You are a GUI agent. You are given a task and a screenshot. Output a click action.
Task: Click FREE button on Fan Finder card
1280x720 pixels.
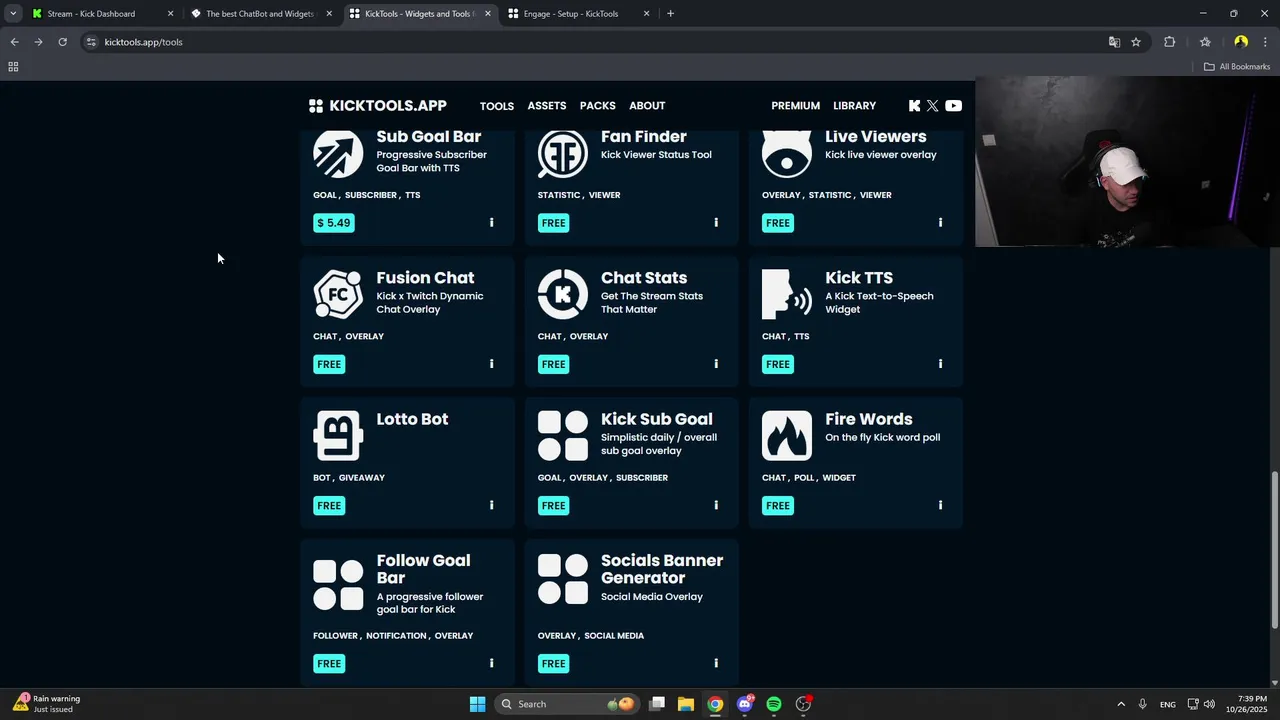[x=554, y=223]
